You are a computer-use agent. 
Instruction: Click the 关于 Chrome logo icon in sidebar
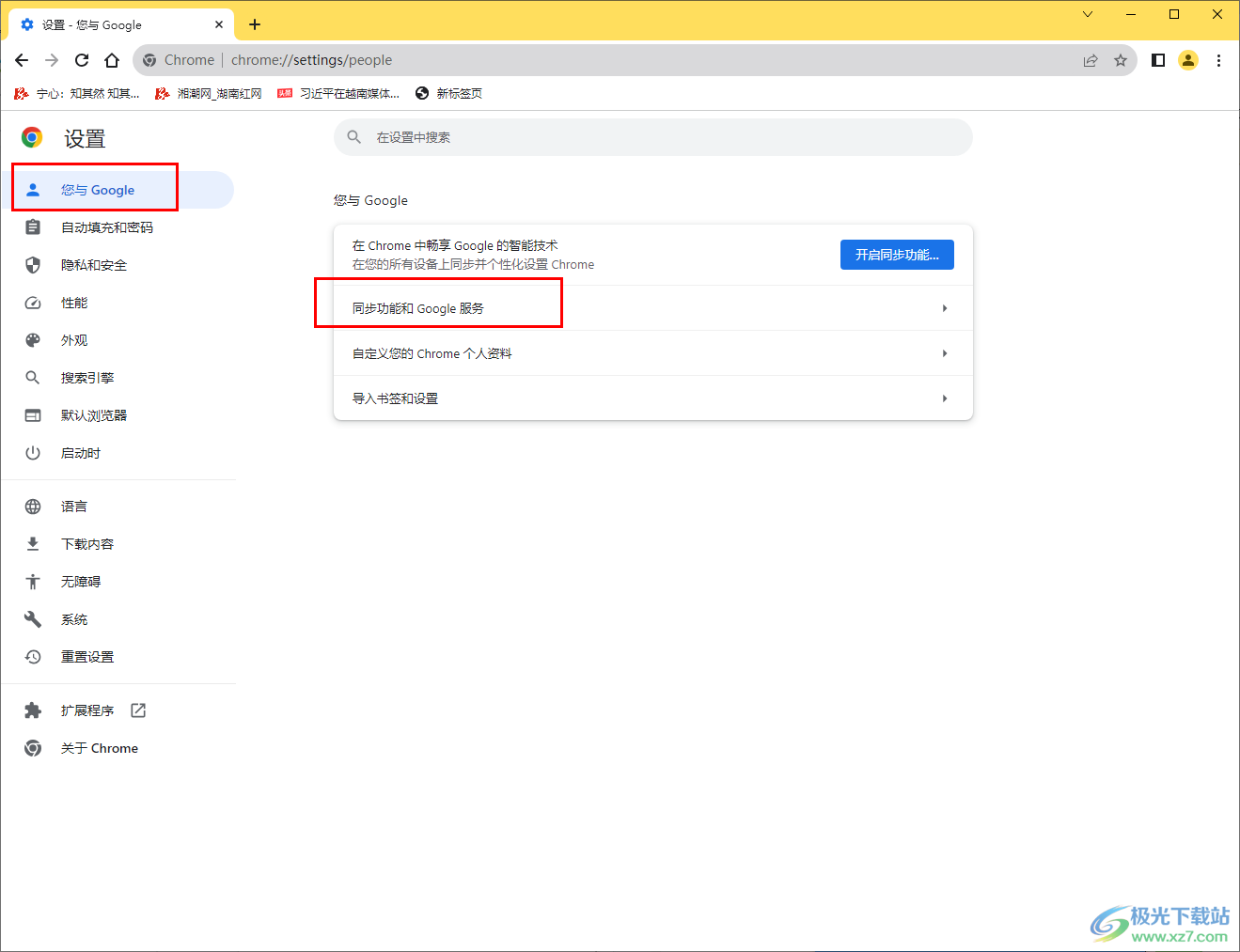33,748
